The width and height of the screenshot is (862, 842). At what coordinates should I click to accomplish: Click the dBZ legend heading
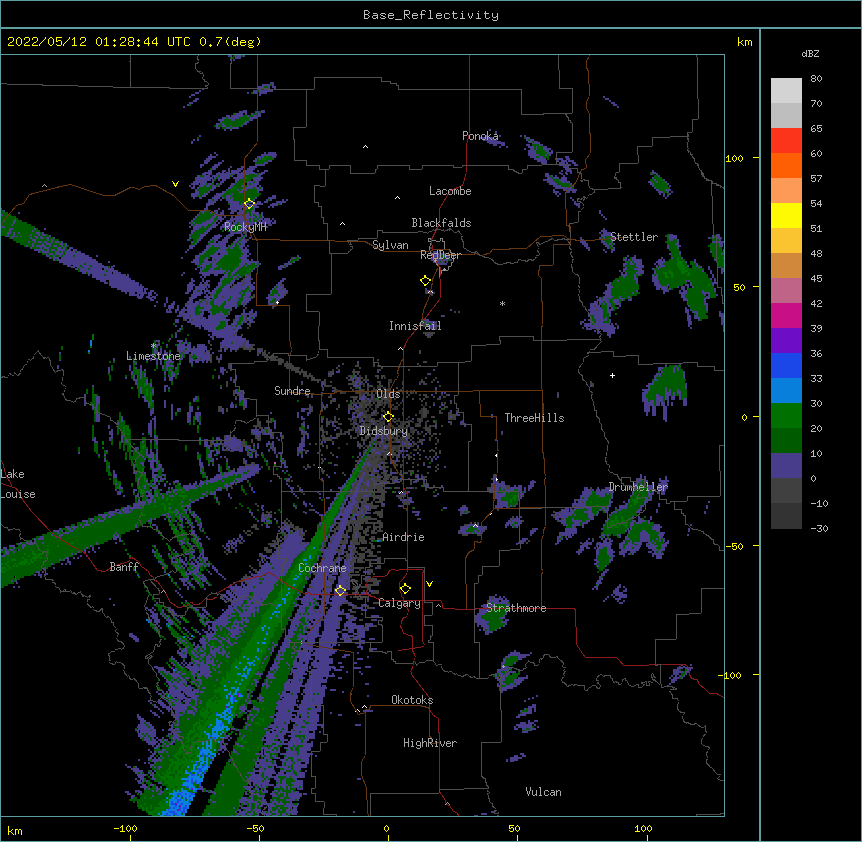[810, 53]
